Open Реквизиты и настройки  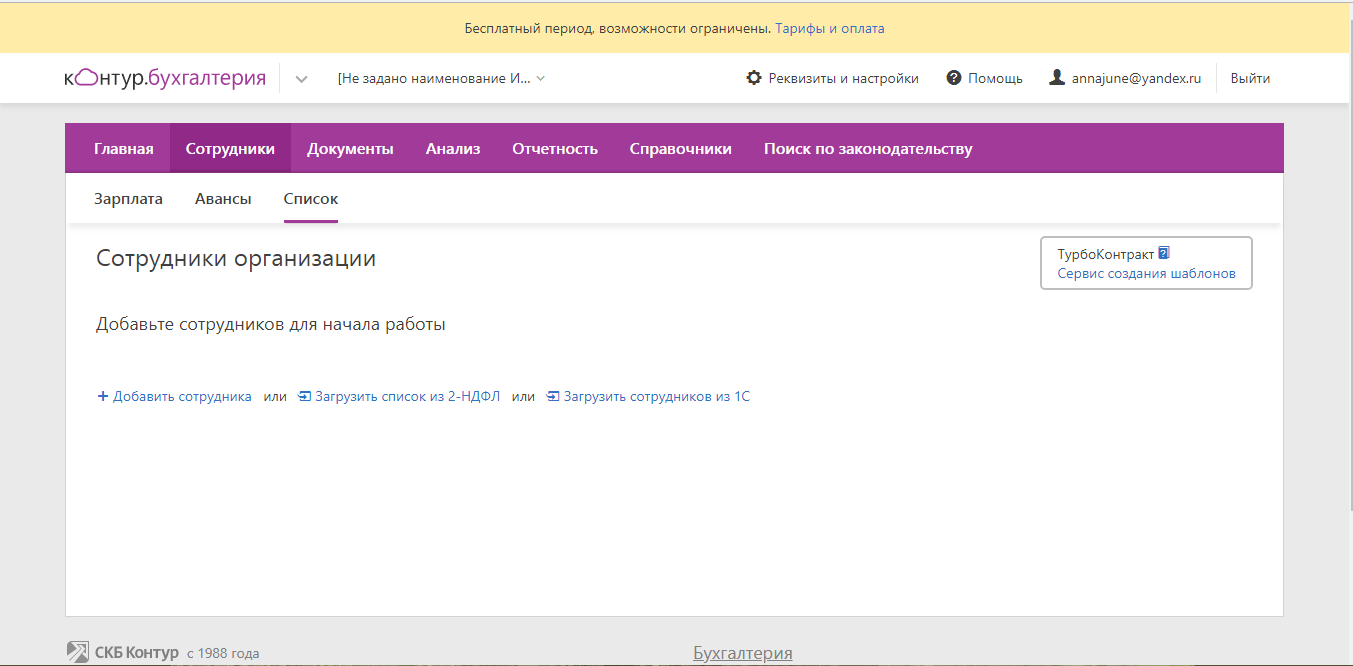pos(843,78)
